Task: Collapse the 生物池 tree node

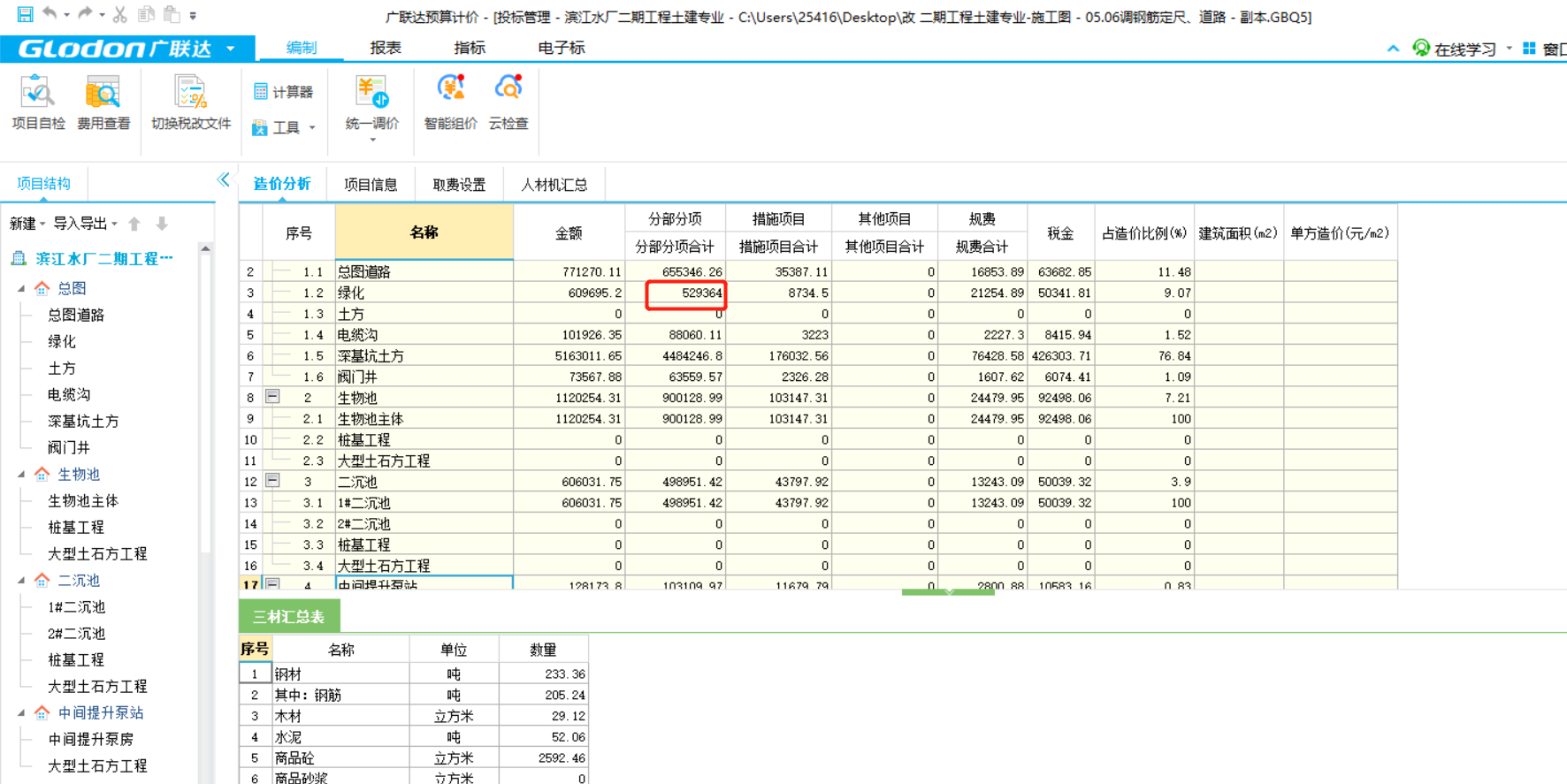Action: coord(21,475)
